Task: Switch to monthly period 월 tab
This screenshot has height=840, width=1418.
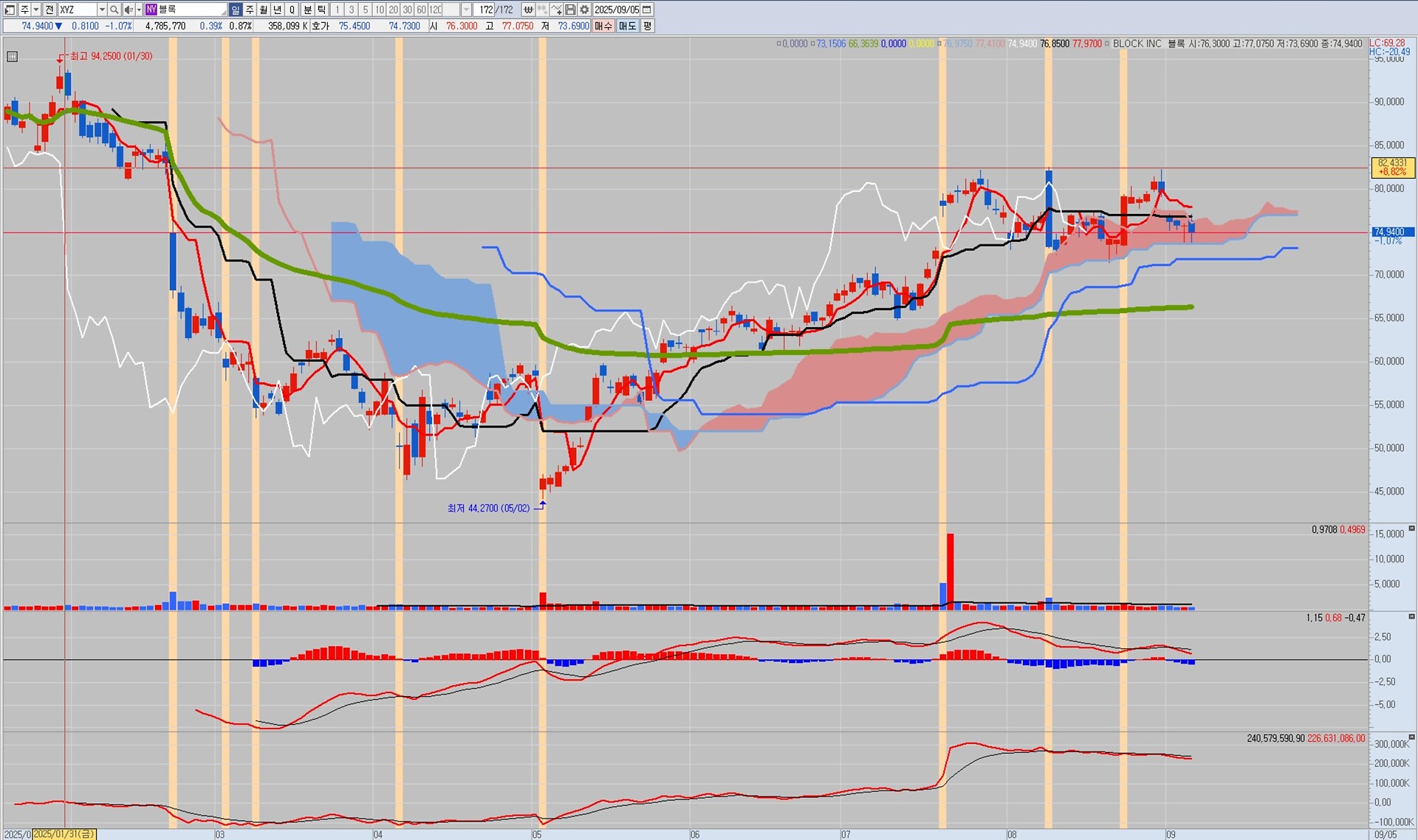Action: pyautogui.click(x=264, y=10)
